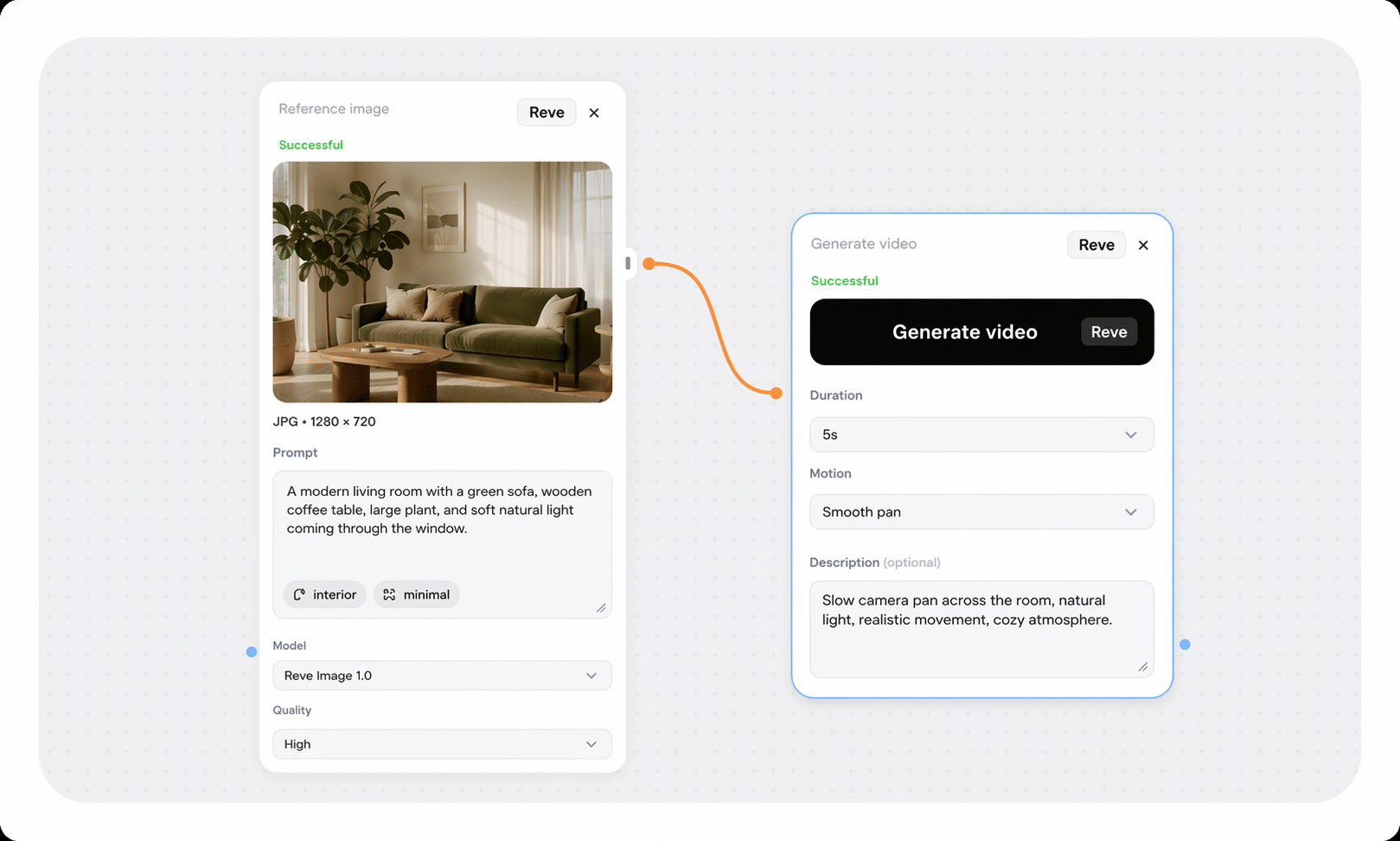Click the Reference image panel title
Screen dimensions: 1400x841
tap(334, 109)
